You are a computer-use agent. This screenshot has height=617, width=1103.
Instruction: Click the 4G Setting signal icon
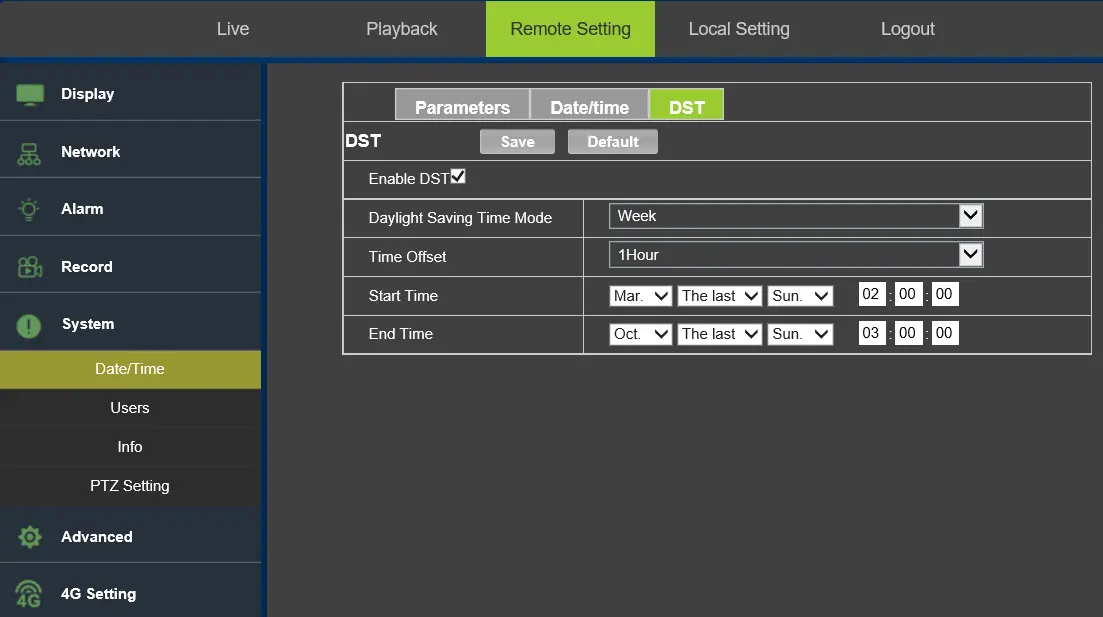(x=28, y=594)
